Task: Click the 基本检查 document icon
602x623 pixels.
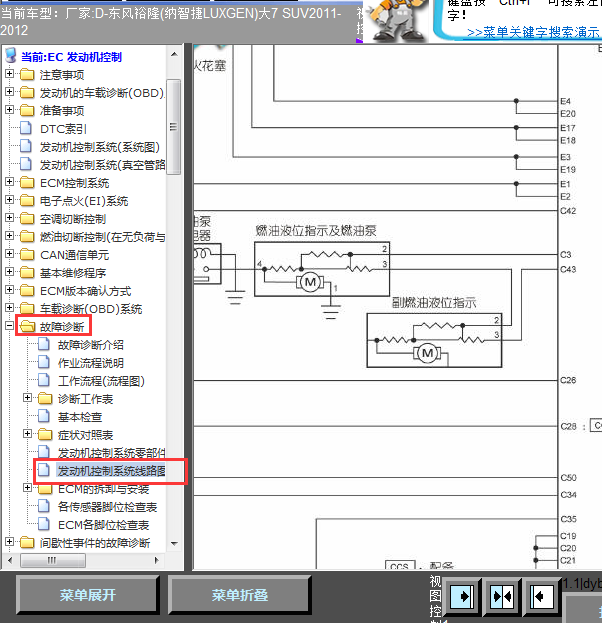Action: pyautogui.click(x=44, y=416)
